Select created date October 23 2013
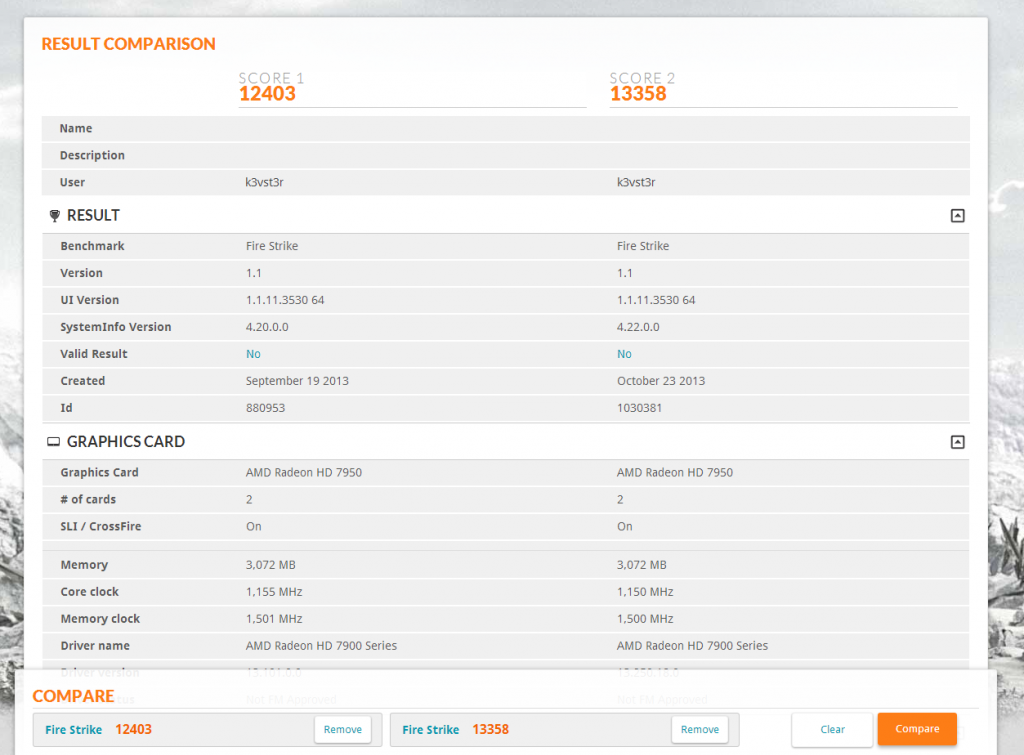1024x755 pixels. coord(661,381)
